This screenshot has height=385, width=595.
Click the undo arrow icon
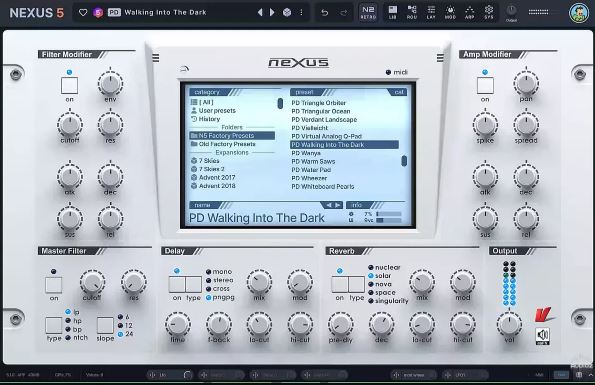point(324,13)
